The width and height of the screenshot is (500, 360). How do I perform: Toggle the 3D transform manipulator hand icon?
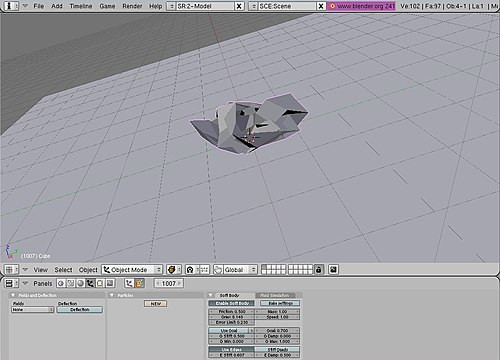[x=218, y=270]
